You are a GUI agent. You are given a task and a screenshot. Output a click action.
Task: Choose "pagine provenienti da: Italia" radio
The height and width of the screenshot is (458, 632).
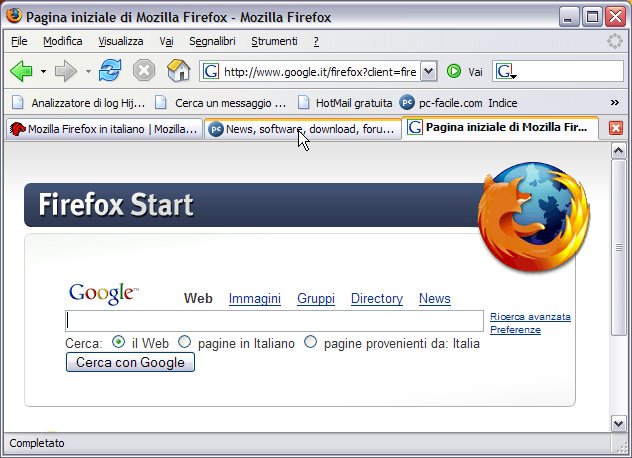310,342
